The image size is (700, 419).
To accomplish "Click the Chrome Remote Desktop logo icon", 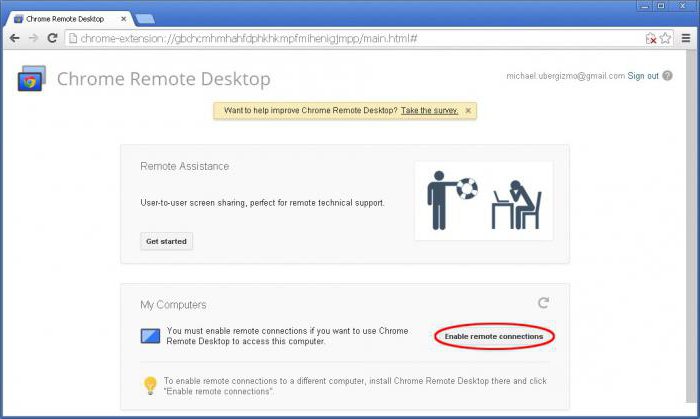I will (x=31, y=79).
